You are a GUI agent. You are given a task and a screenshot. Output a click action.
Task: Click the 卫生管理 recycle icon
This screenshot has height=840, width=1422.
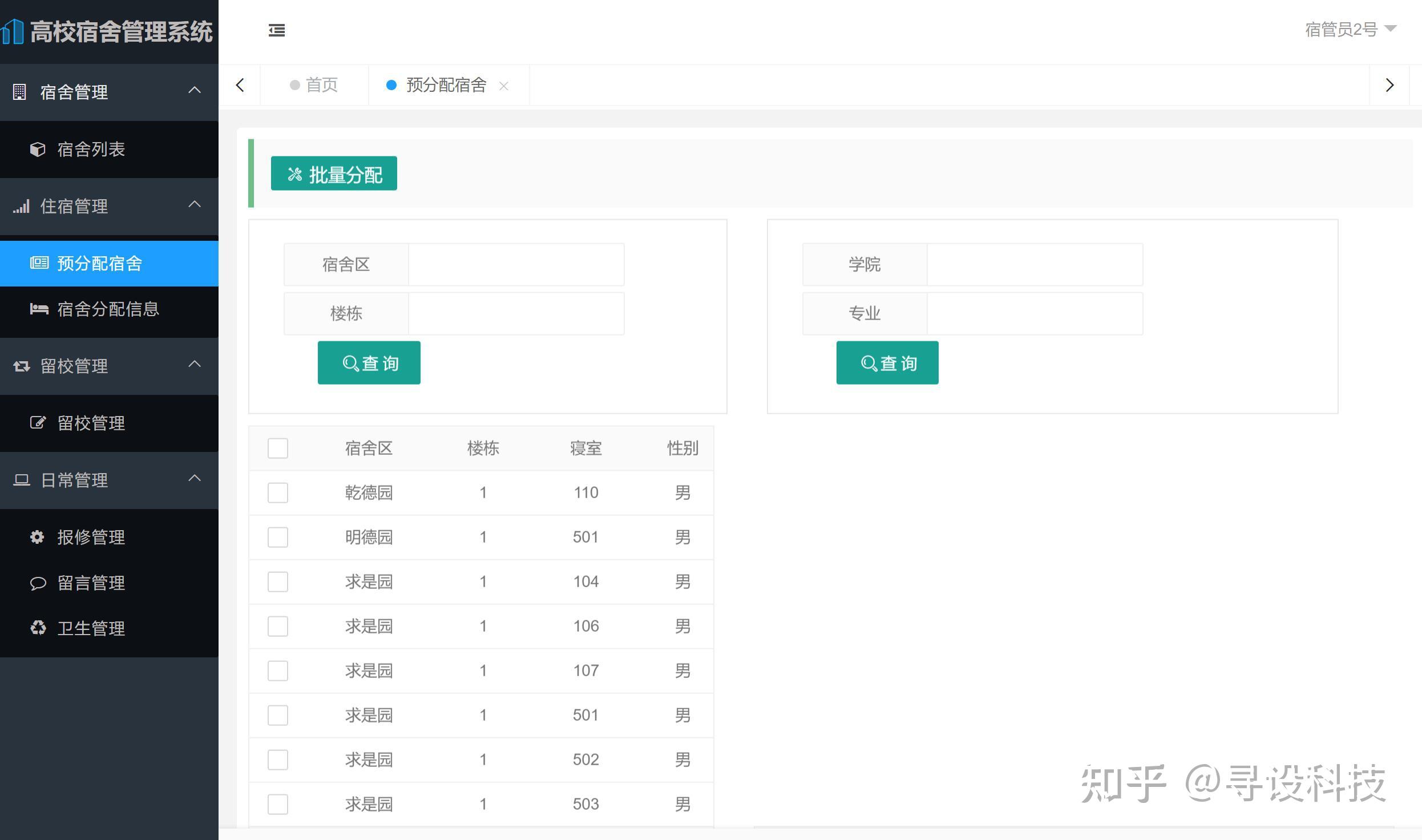coord(38,628)
